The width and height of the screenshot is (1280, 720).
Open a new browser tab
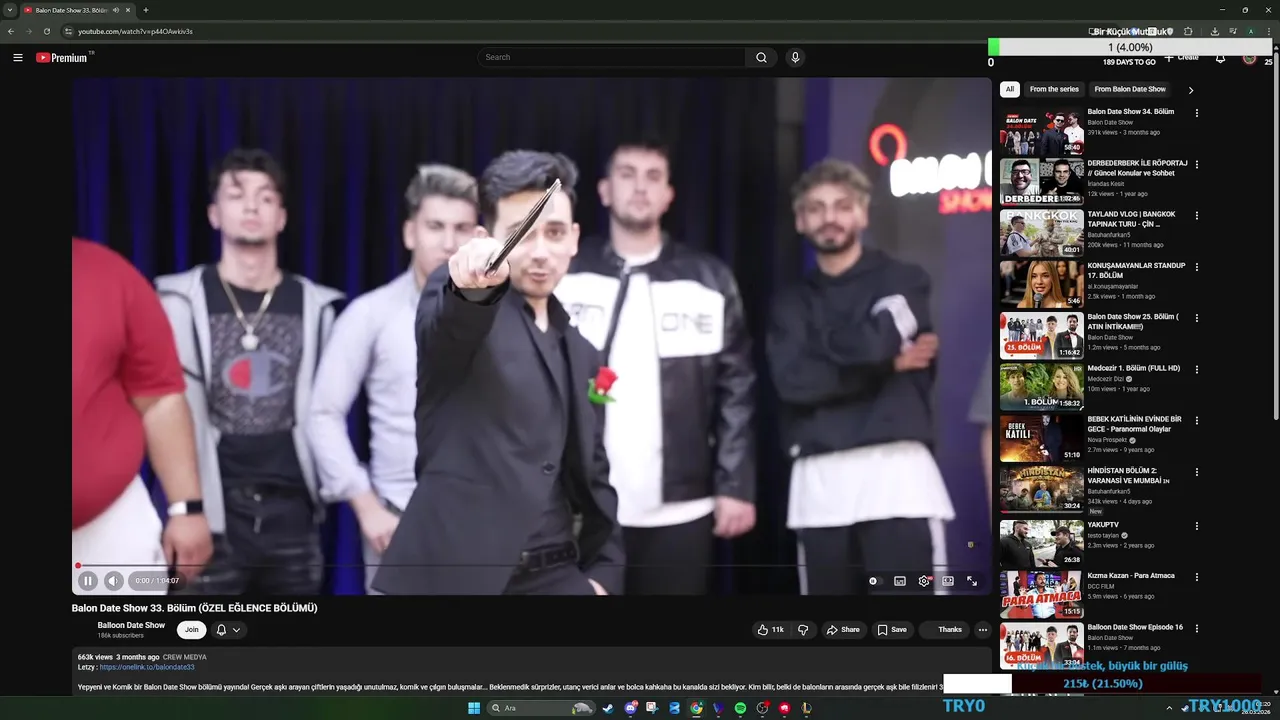[x=146, y=10]
